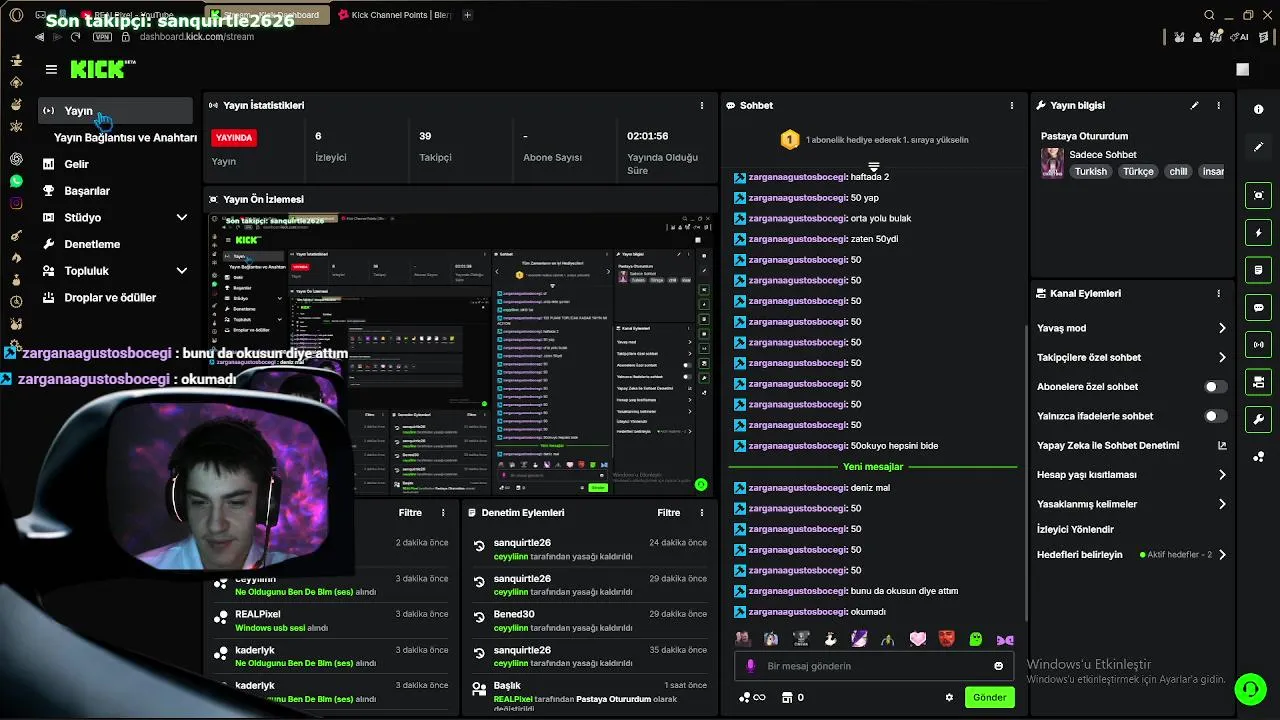The image size is (1280, 720).
Task: Click the pencil icon in right rail
Action: tap(1258, 147)
